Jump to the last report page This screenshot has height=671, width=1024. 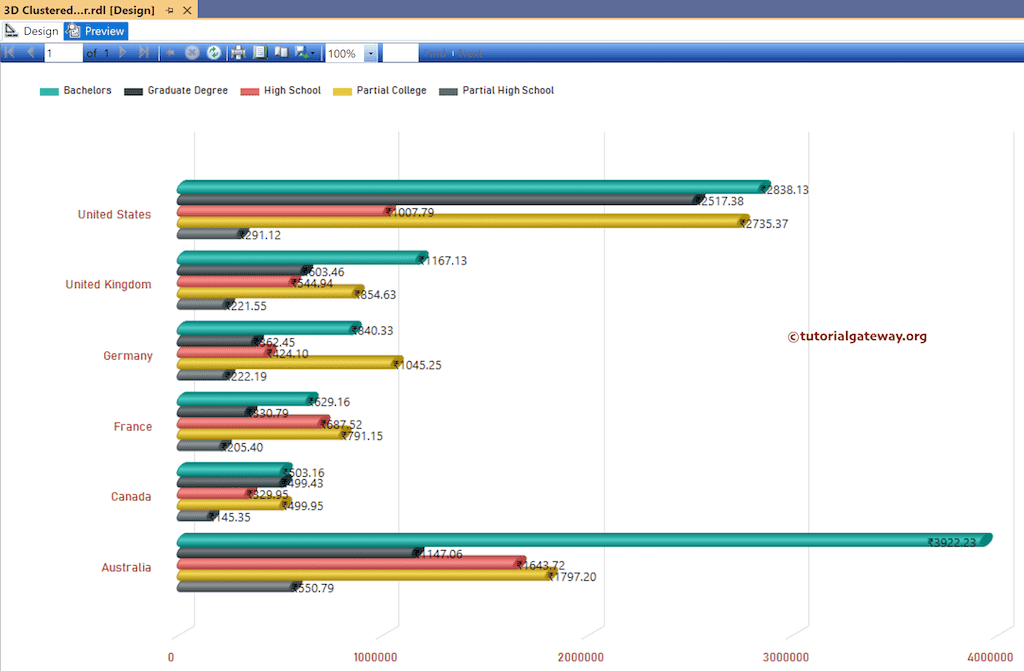tap(144, 52)
